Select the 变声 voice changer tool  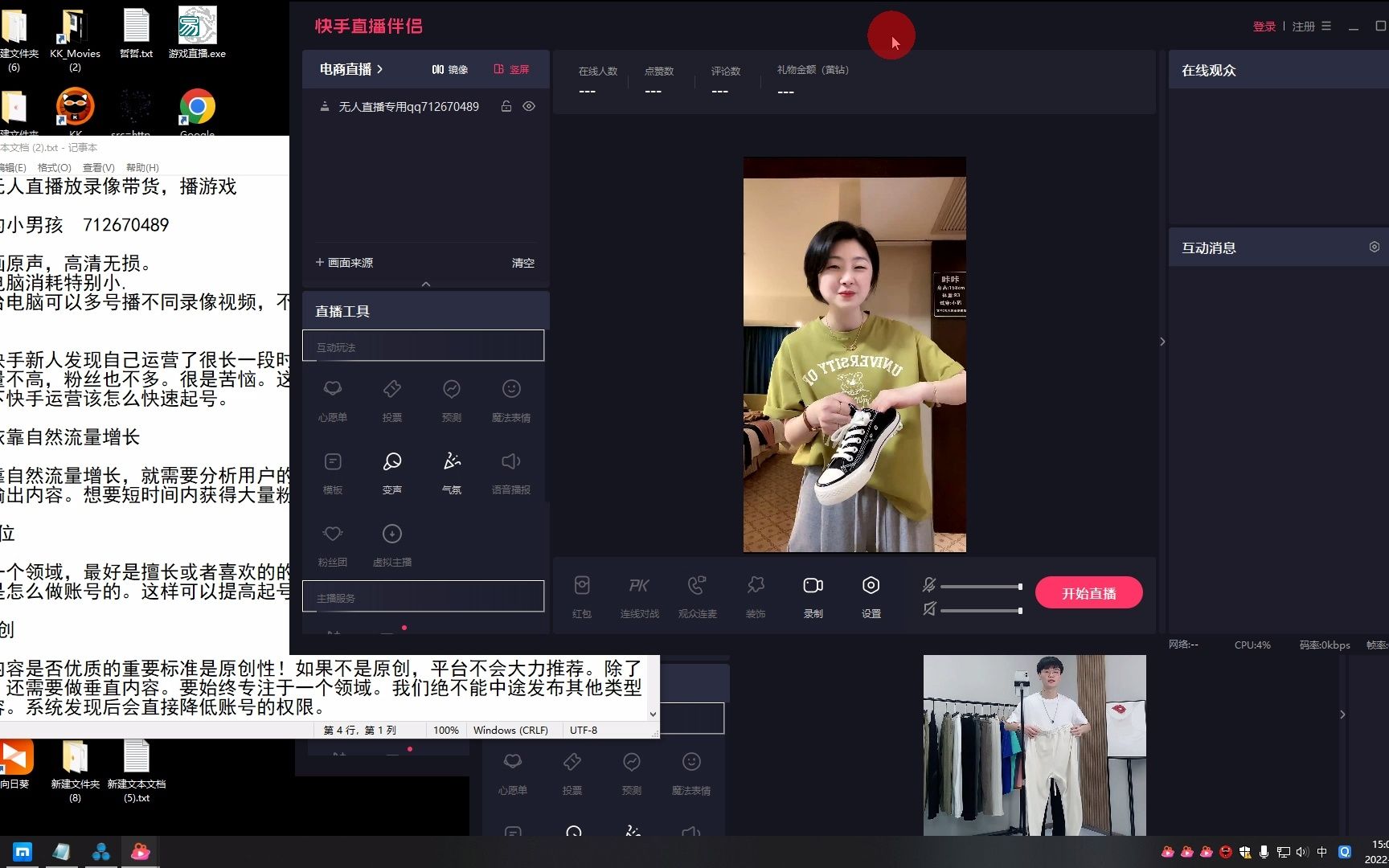(x=392, y=472)
